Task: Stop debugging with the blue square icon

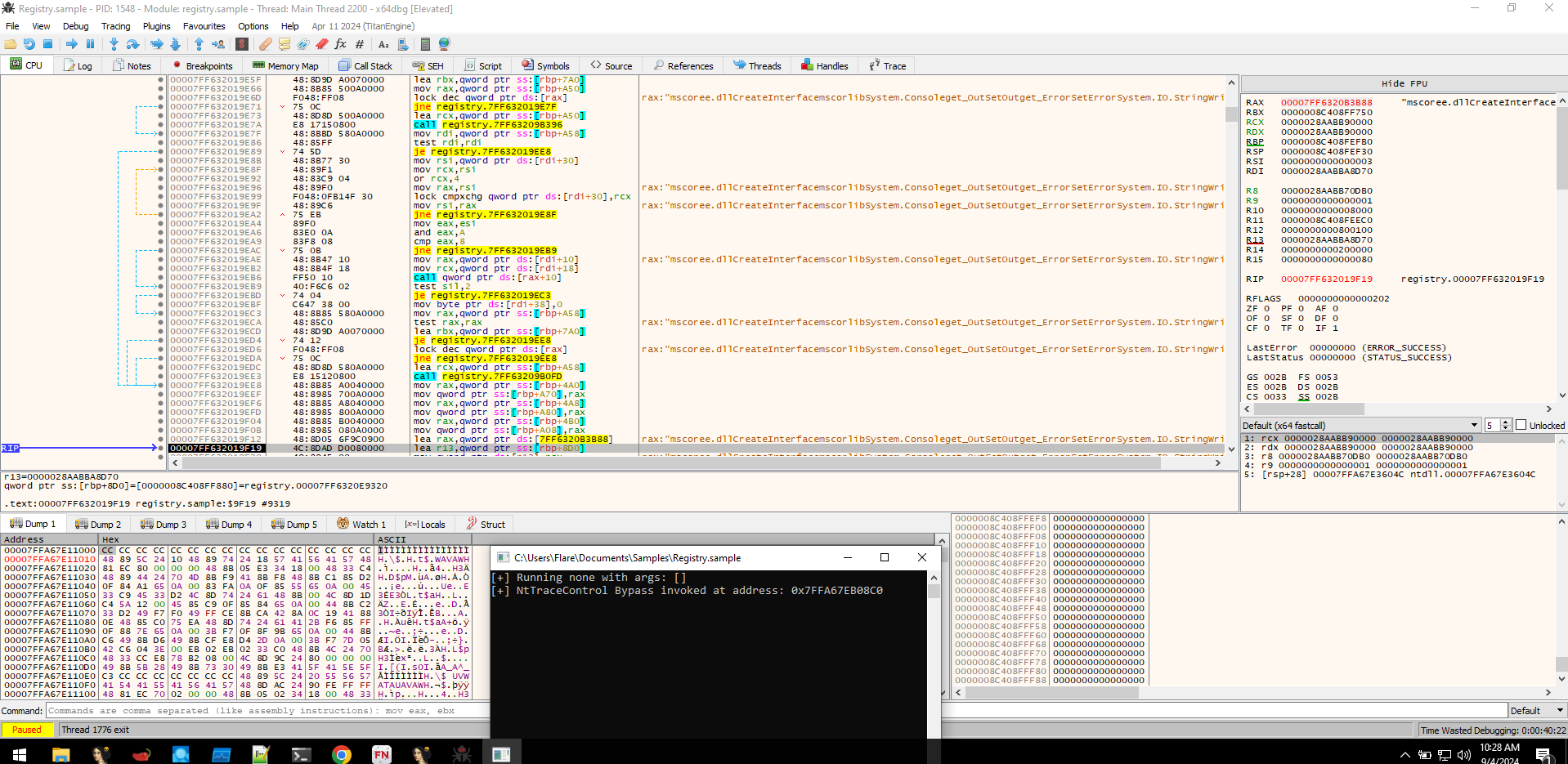Action: click(x=48, y=44)
